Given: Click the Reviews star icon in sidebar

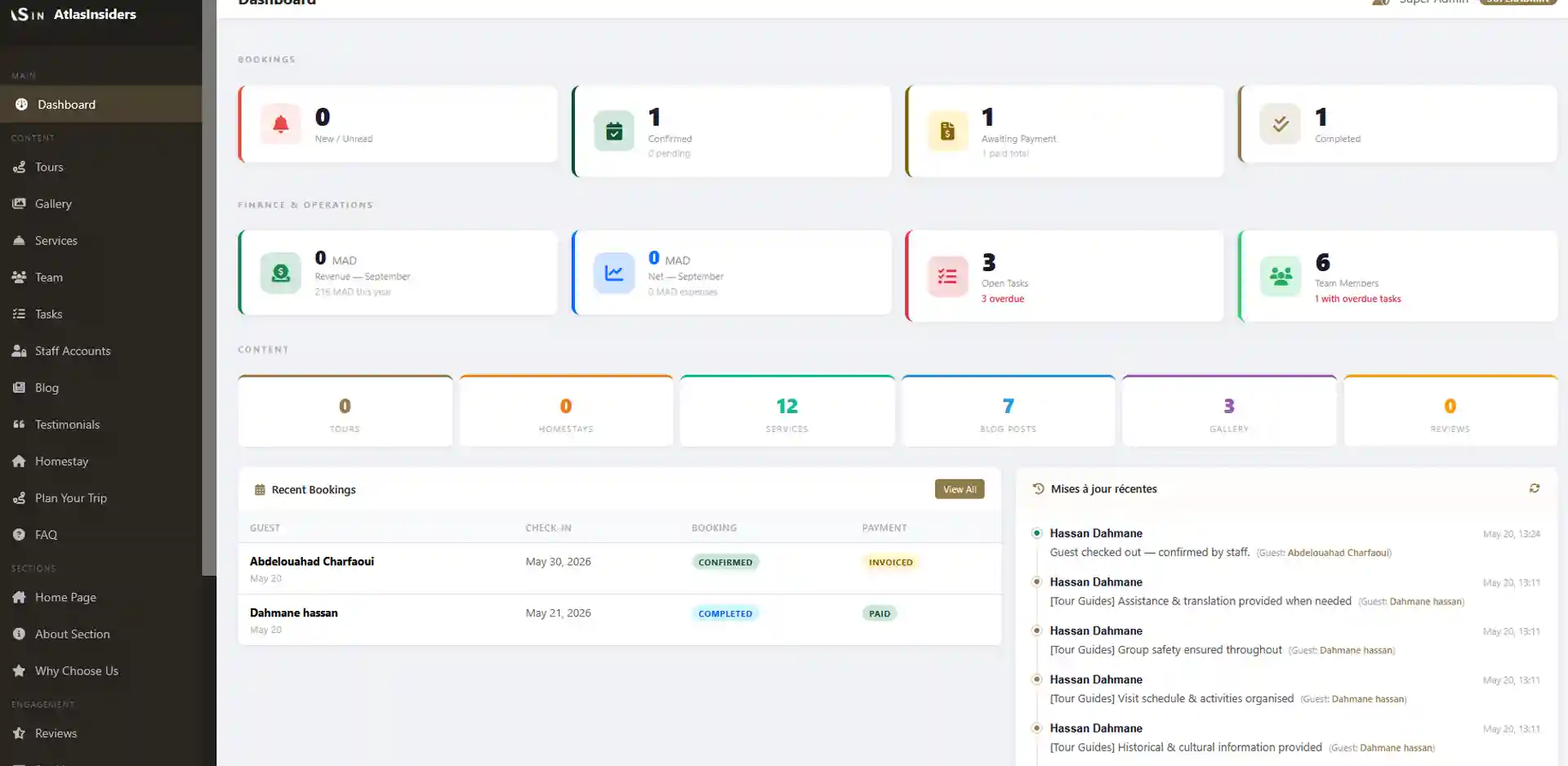Looking at the screenshot, I should pyautogui.click(x=19, y=733).
